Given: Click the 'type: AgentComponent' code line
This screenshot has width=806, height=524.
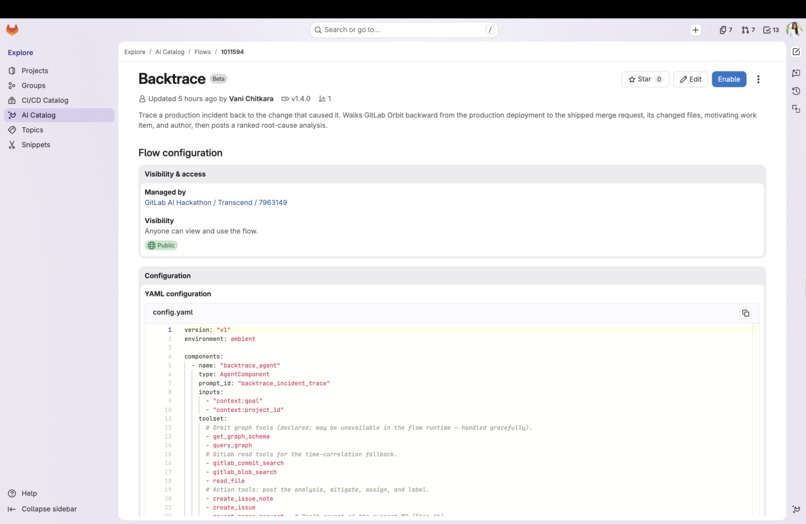Looking at the screenshot, I should [x=234, y=374].
